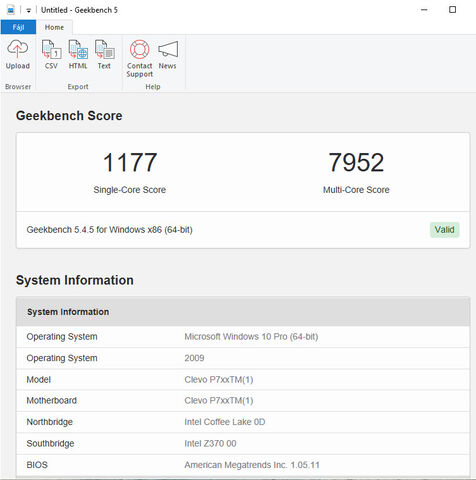Open News megaphone icon
Image resolution: width=476 pixels, height=480 pixels.
tap(168, 49)
